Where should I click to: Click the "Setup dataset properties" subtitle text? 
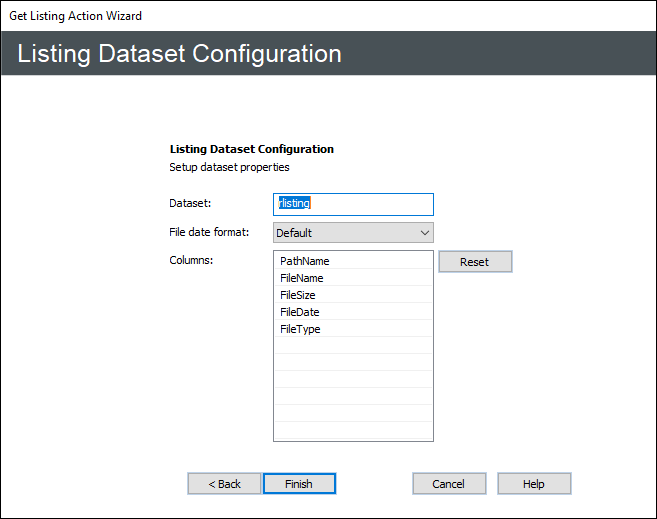[230, 167]
